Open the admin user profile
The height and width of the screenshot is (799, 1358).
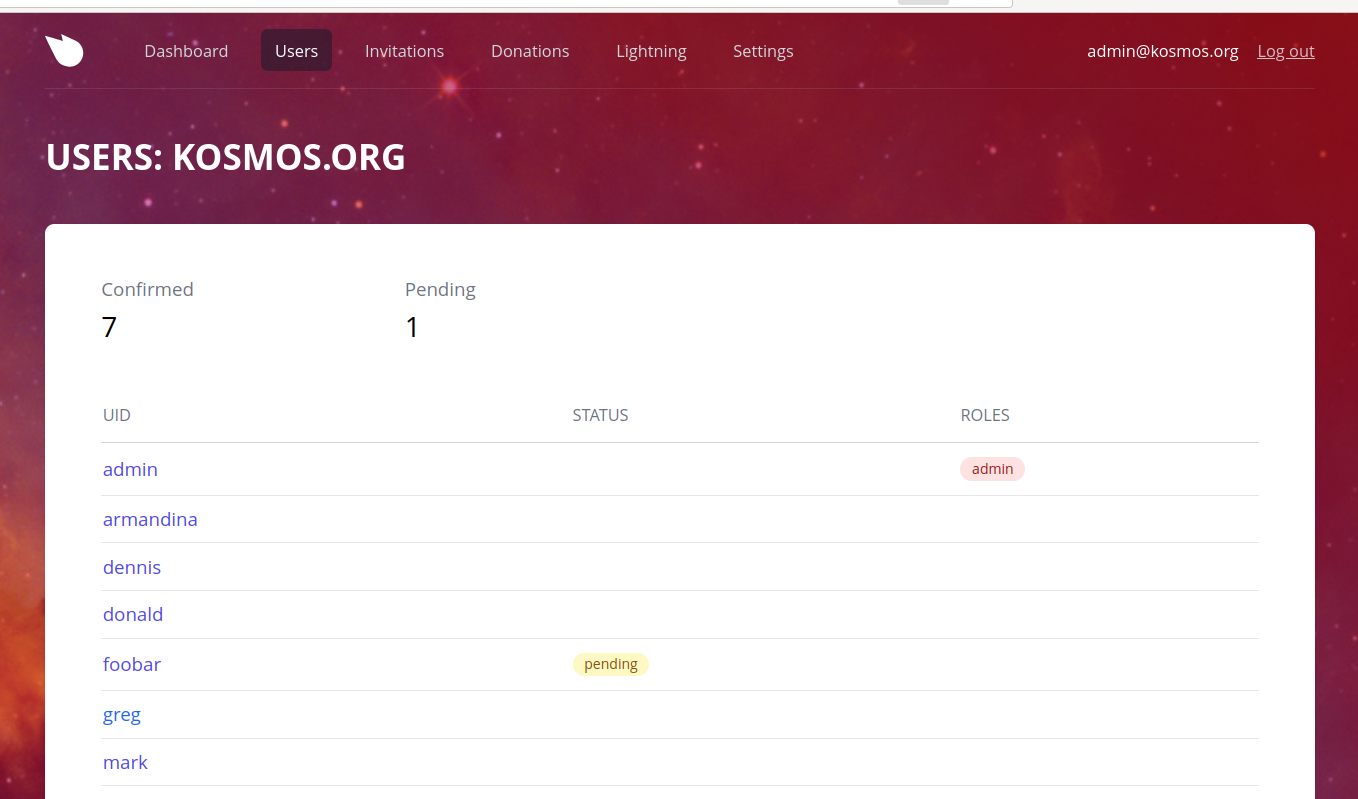click(130, 469)
